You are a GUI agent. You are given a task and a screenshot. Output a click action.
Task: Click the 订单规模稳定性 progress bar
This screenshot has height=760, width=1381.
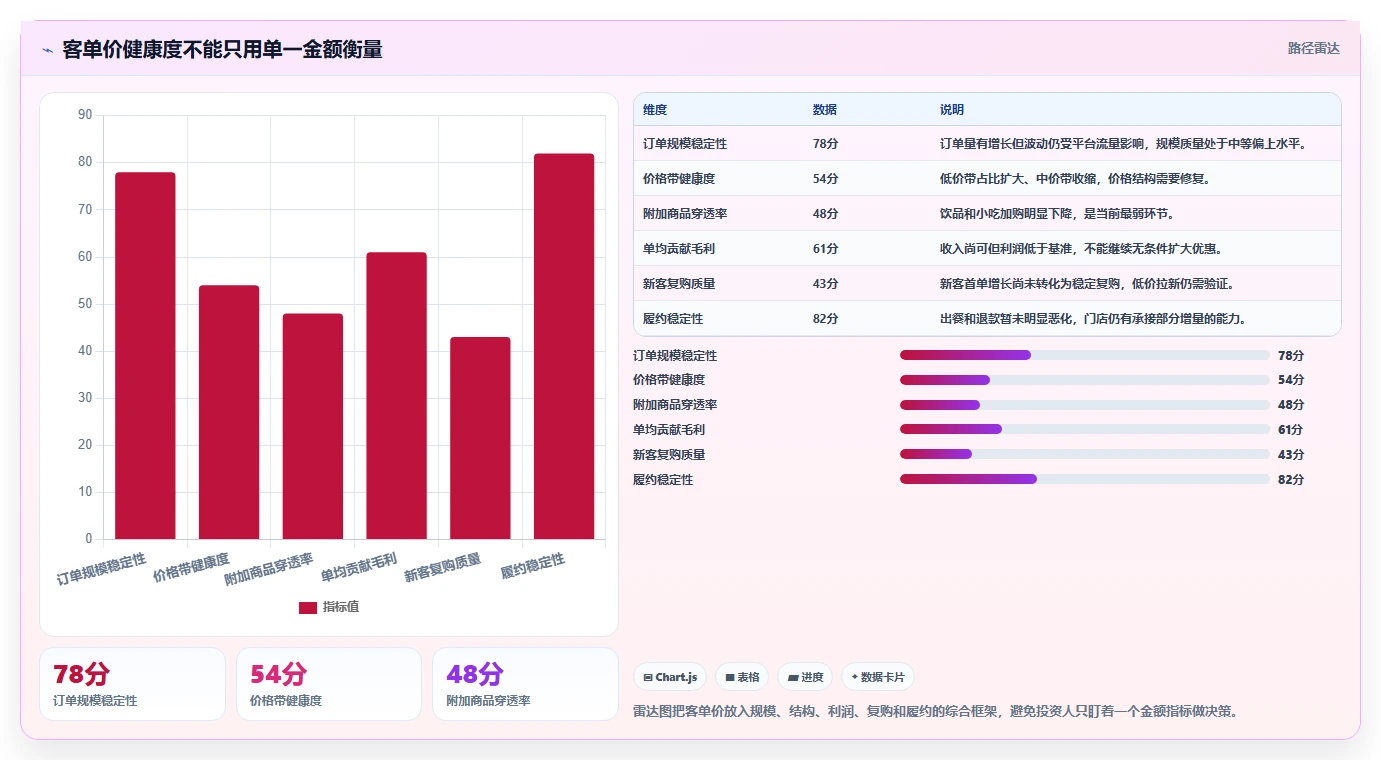point(1085,355)
